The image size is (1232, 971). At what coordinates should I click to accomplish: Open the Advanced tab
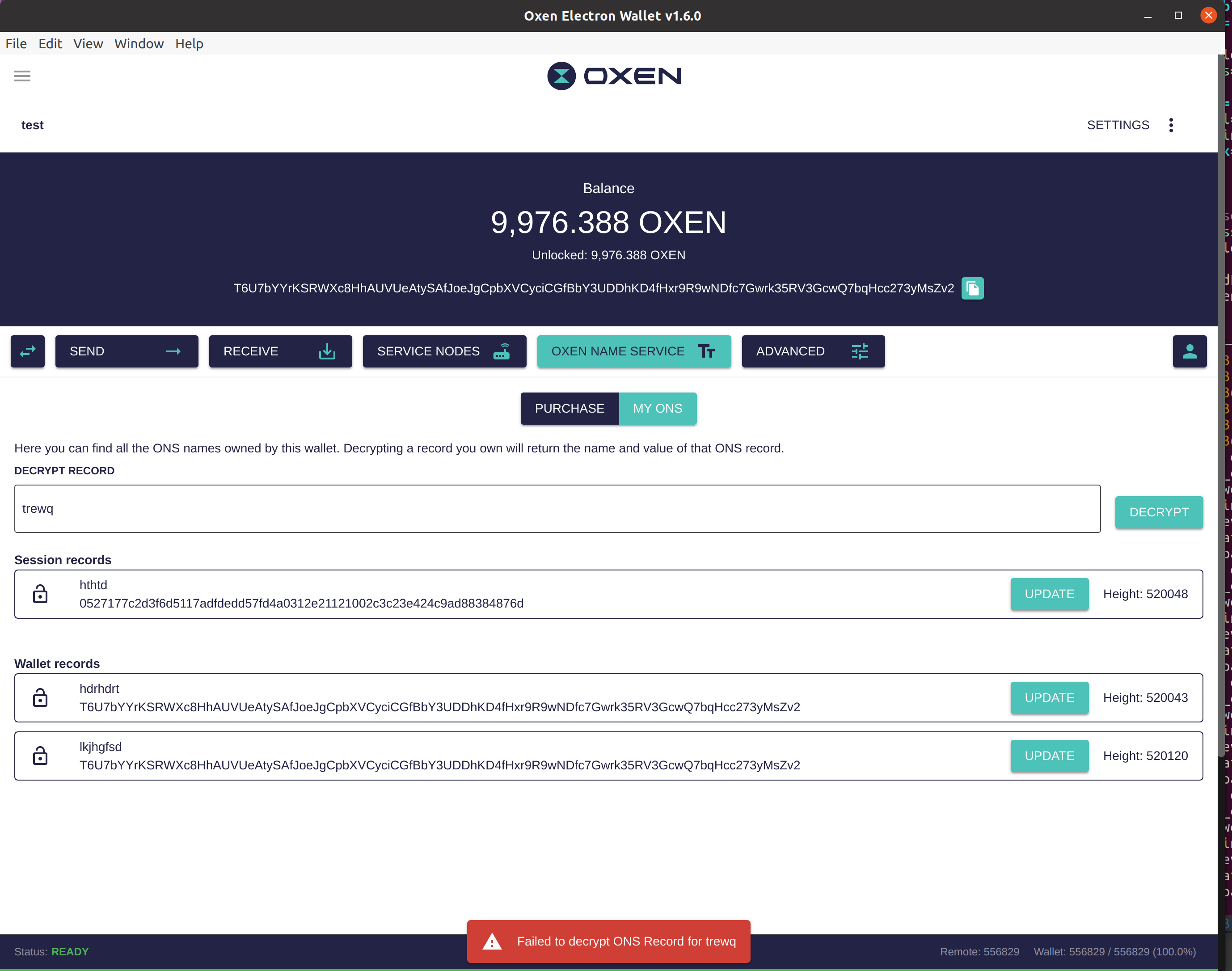coord(812,351)
